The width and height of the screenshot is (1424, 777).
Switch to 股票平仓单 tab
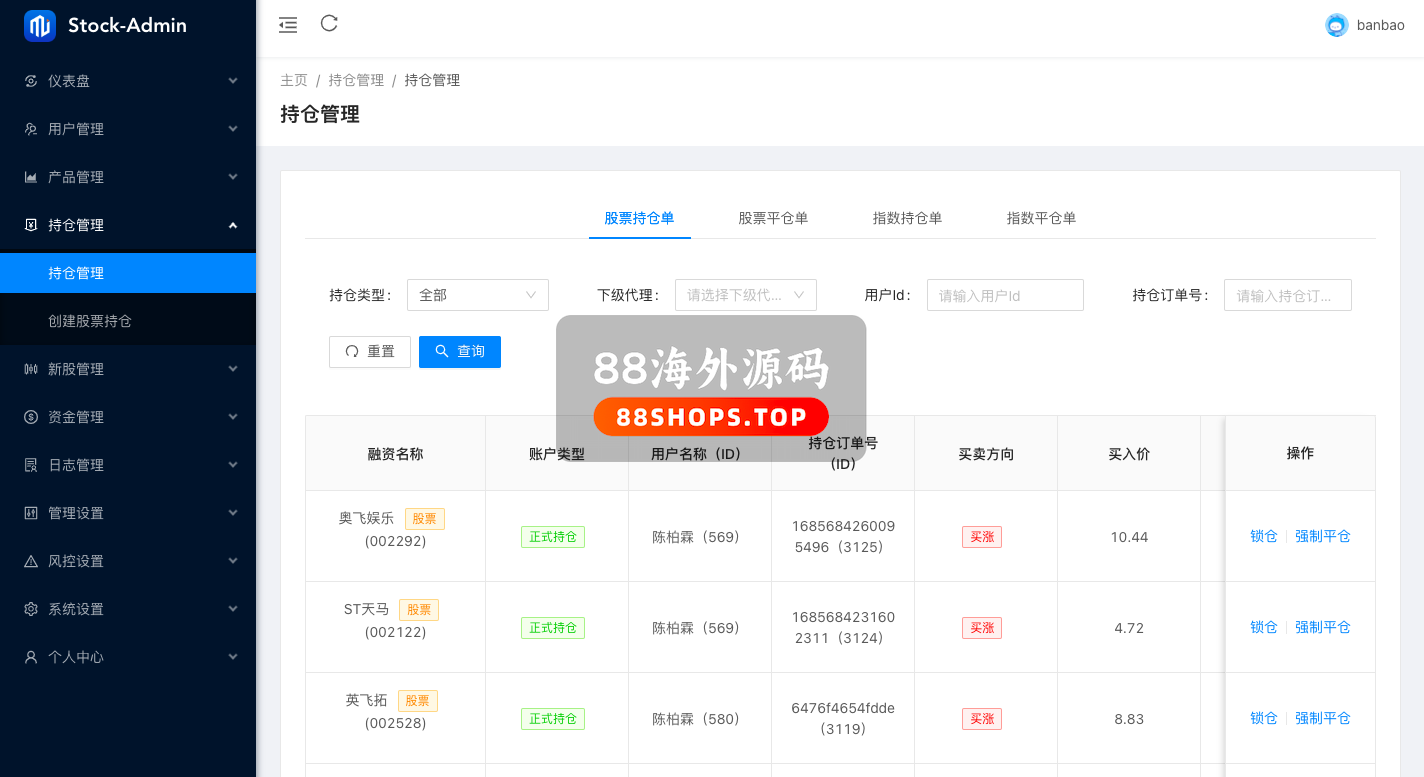coord(773,218)
